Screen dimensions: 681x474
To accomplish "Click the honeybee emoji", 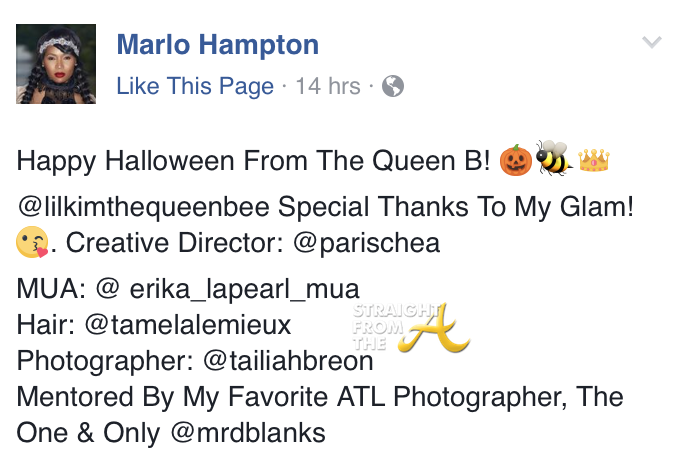I will (553, 158).
